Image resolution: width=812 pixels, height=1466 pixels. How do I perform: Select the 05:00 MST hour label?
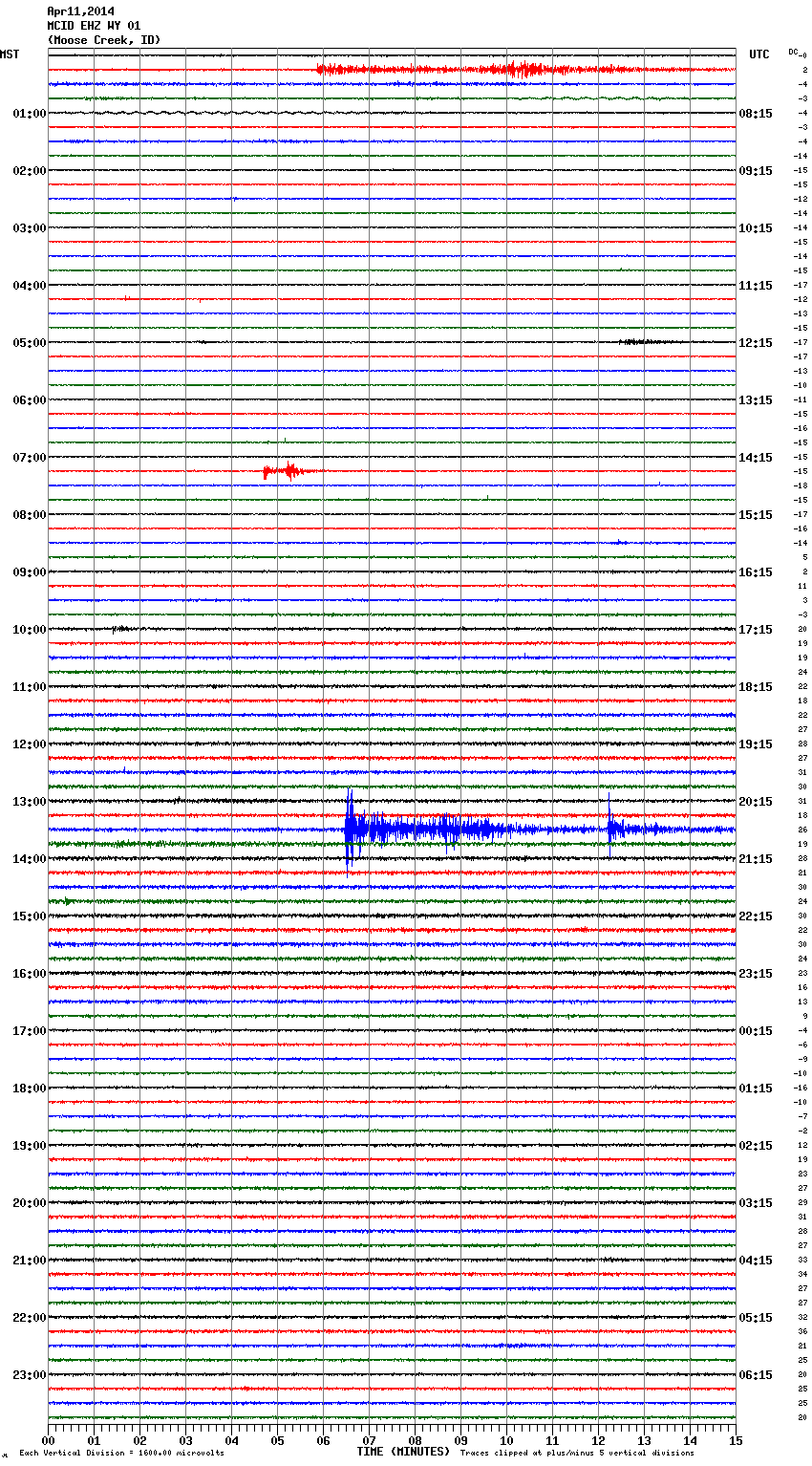(29, 343)
